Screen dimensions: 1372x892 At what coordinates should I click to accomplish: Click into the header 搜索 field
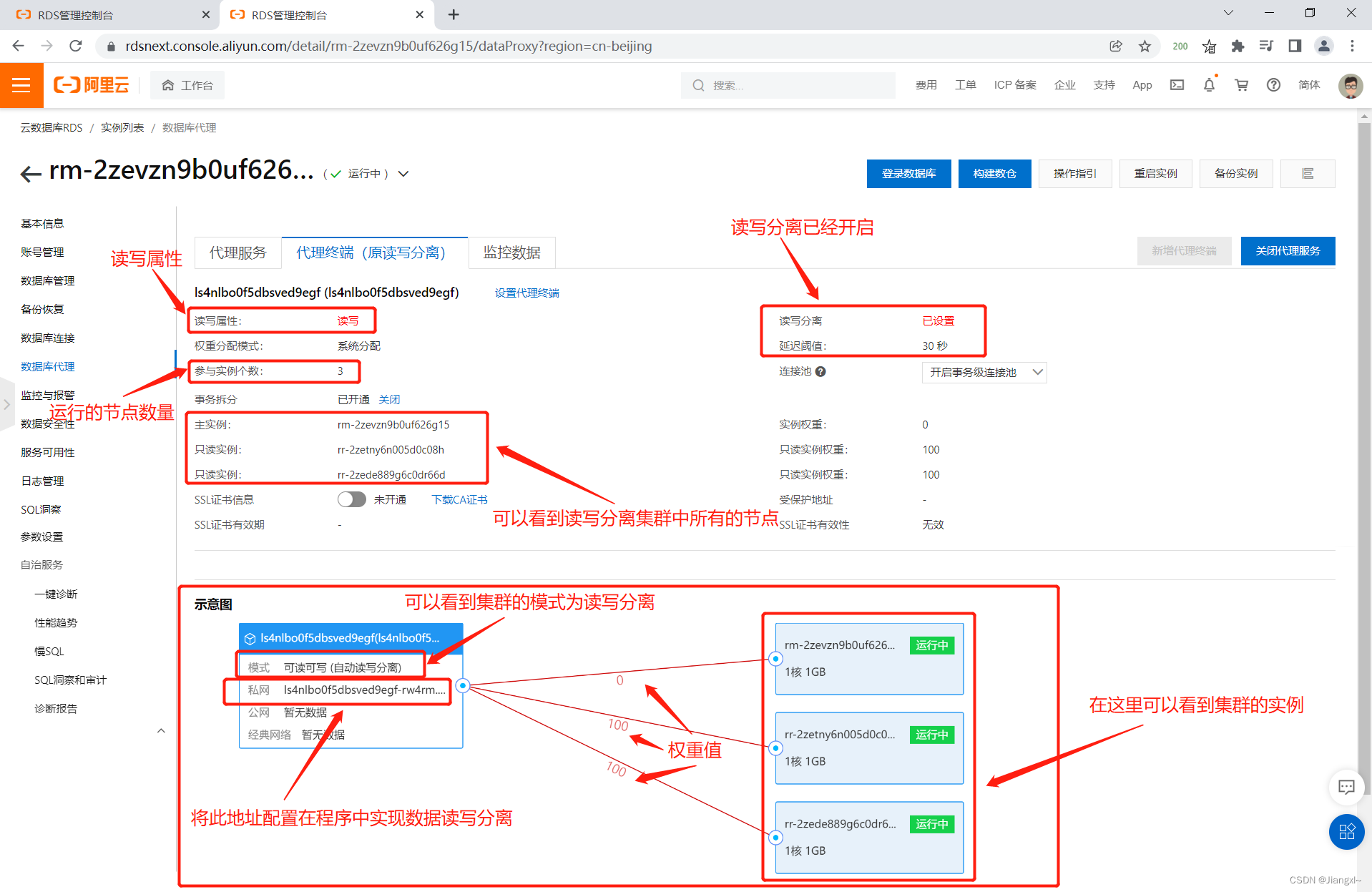788,85
